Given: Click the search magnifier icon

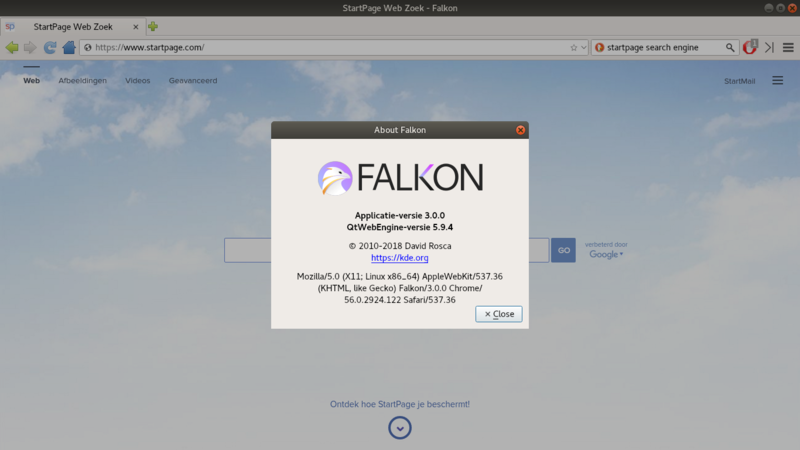Looking at the screenshot, I should pos(730,47).
